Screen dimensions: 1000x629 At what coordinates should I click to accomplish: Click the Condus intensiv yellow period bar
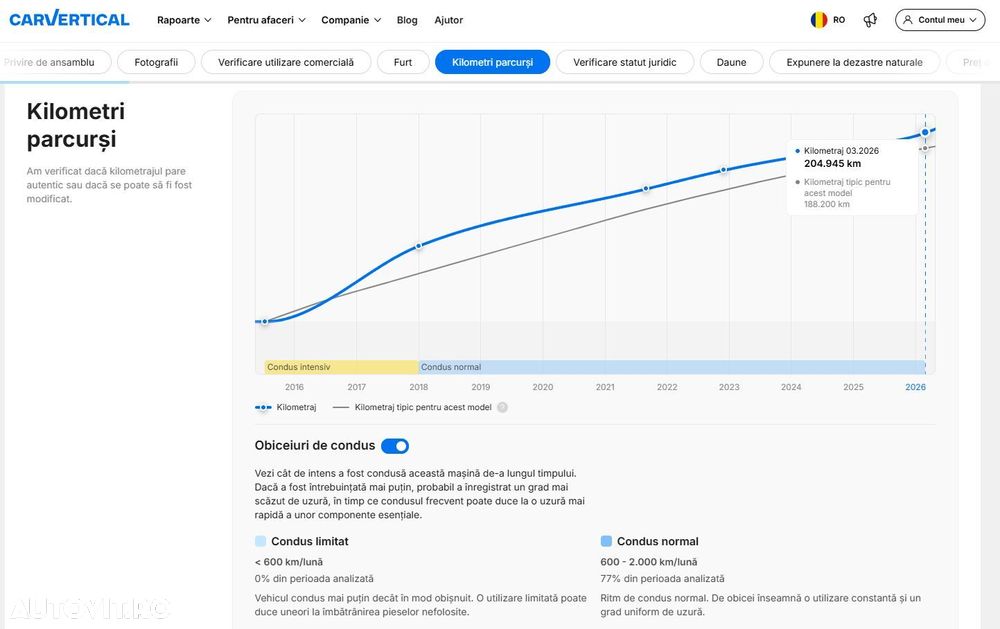coord(342,367)
